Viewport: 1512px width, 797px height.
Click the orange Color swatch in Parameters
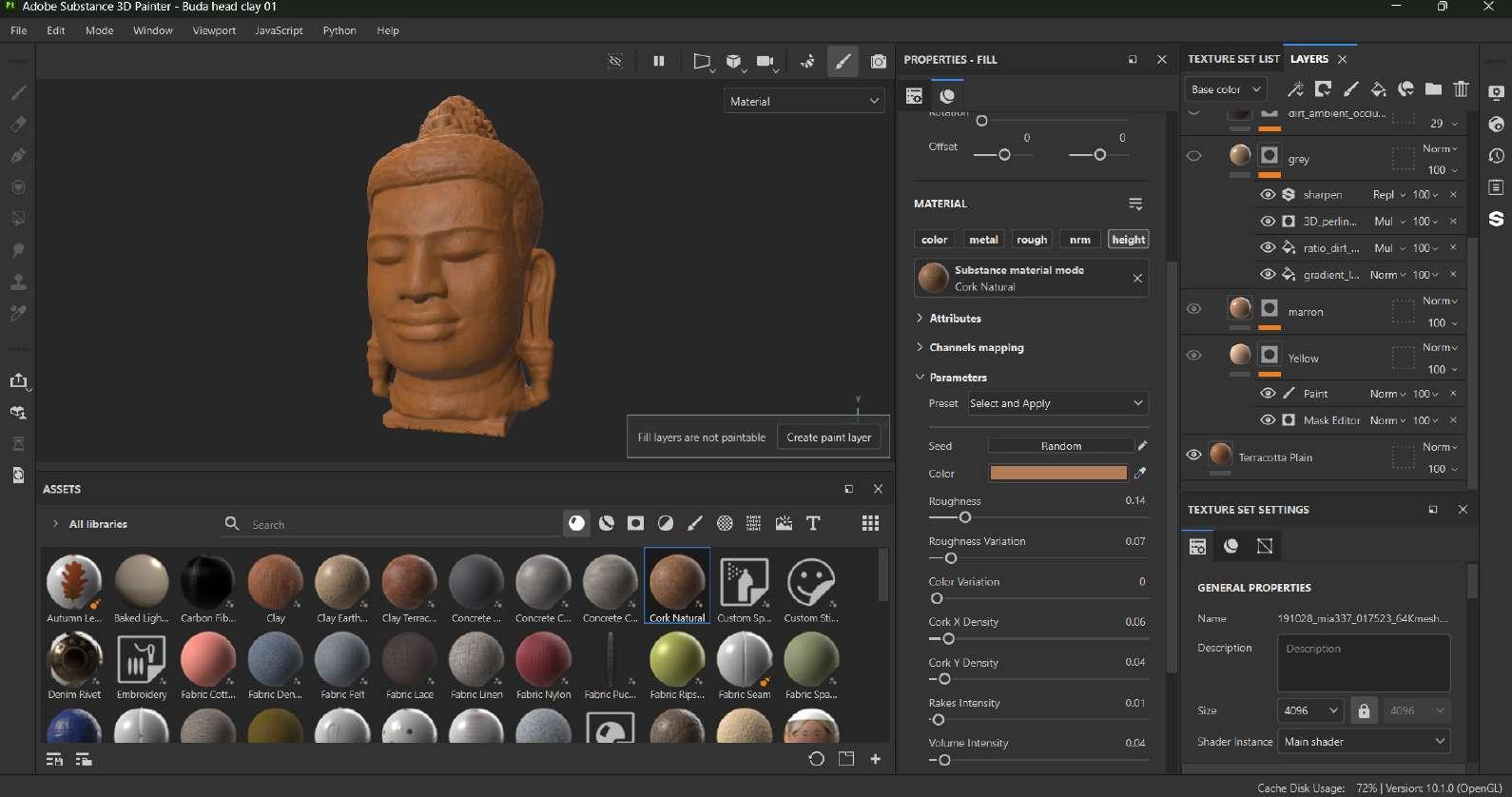click(x=1057, y=473)
